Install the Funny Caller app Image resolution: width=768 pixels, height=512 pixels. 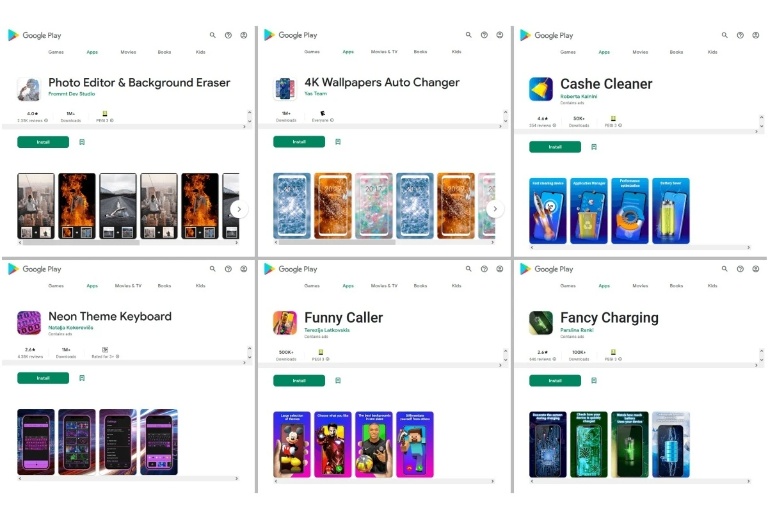click(299, 380)
